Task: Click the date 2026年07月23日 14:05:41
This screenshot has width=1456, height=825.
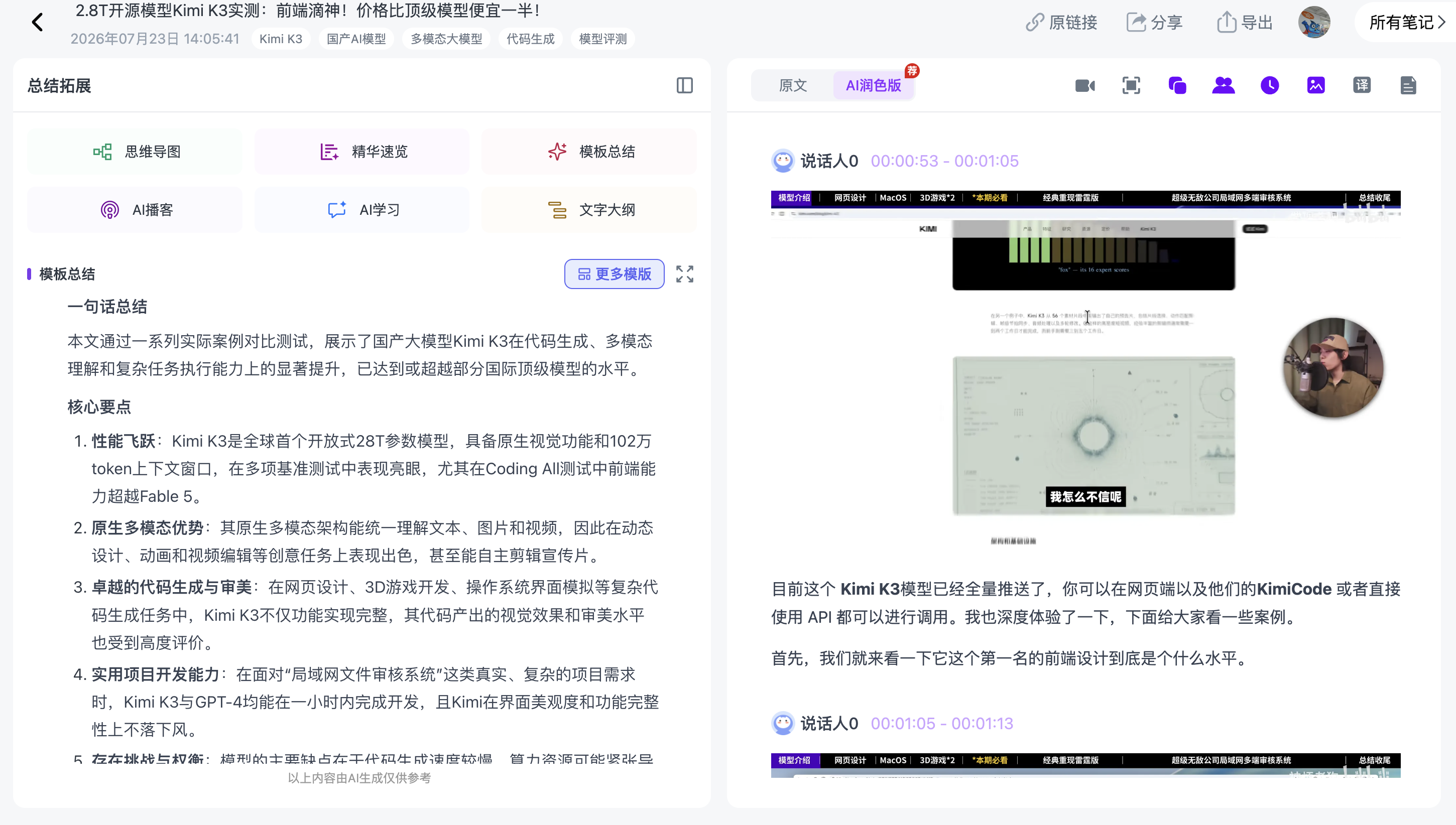Action: 155,39
